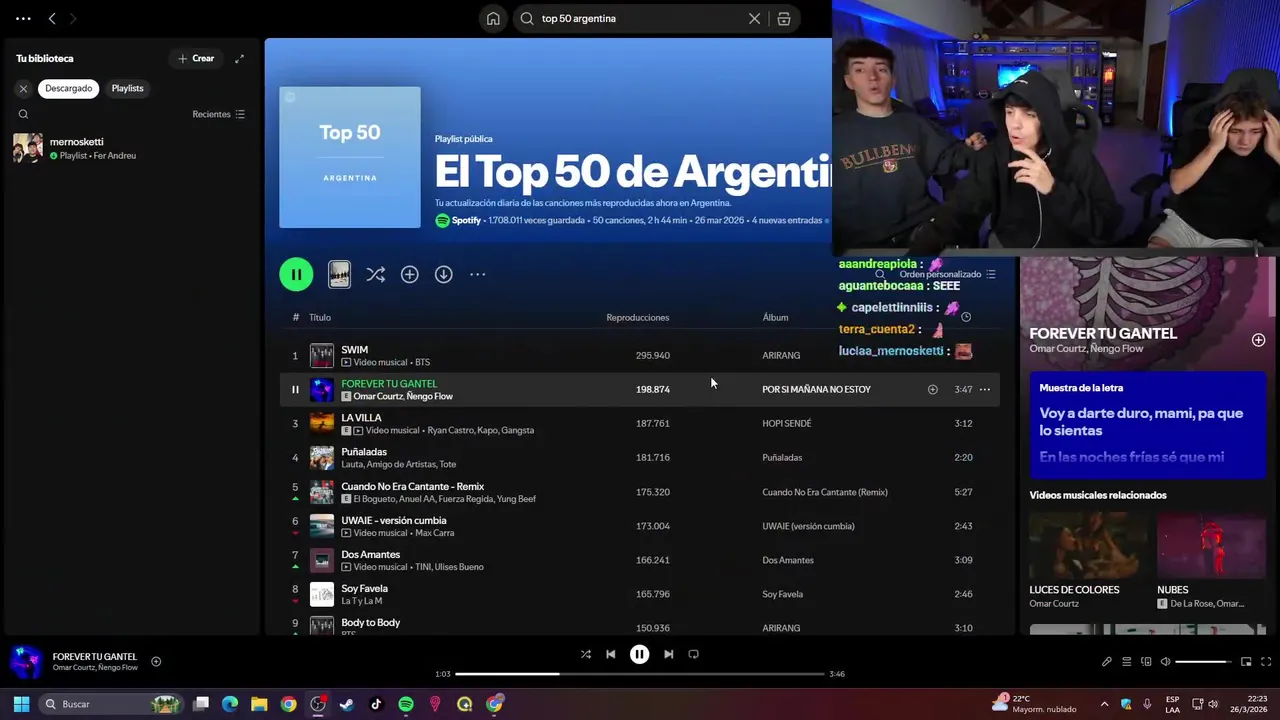Open album POR SI MAÑANA NO ESTOY
1280x720 pixels.
[816, 389]
